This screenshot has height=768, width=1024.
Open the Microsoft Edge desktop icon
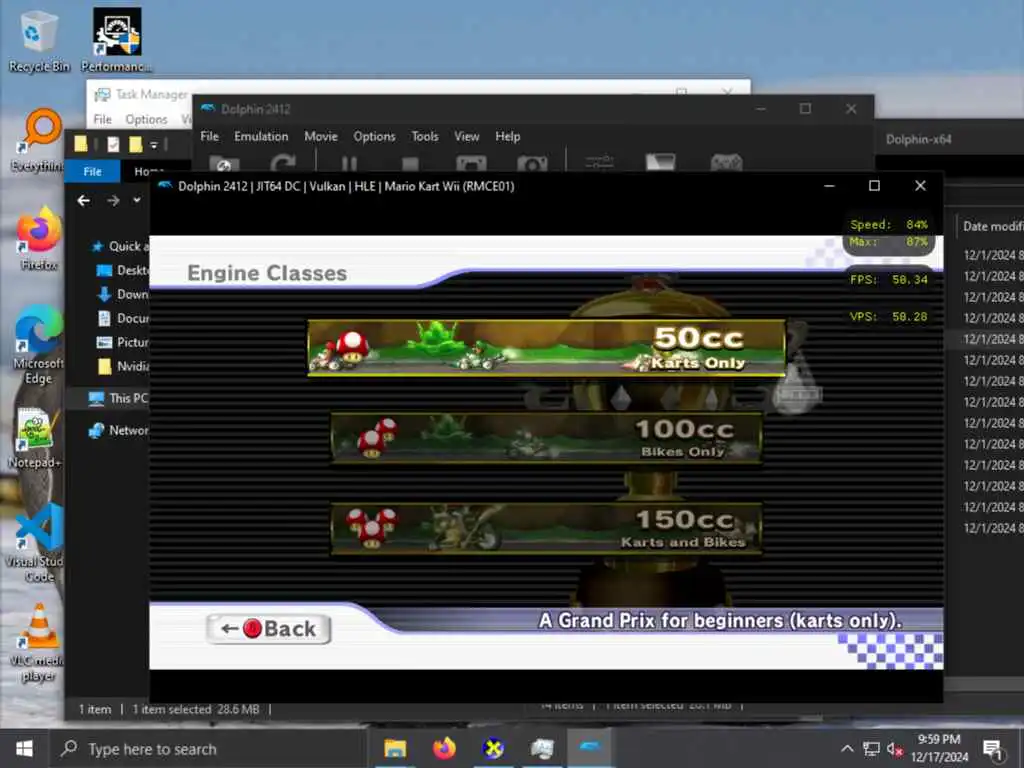coord(39,345)
